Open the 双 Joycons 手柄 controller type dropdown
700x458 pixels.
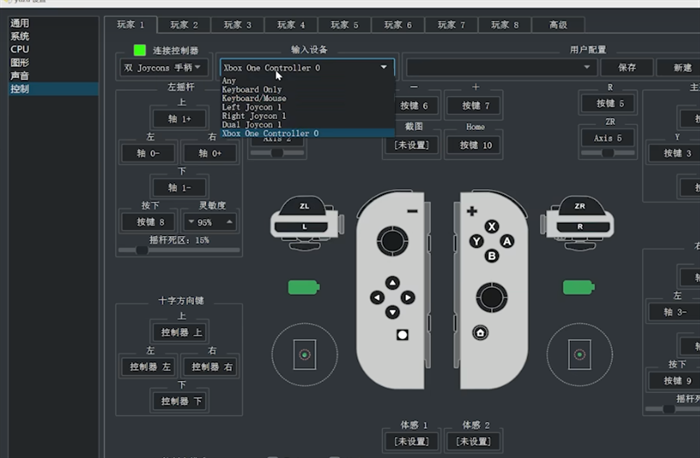pyautogui.click(x=164, y=67)
